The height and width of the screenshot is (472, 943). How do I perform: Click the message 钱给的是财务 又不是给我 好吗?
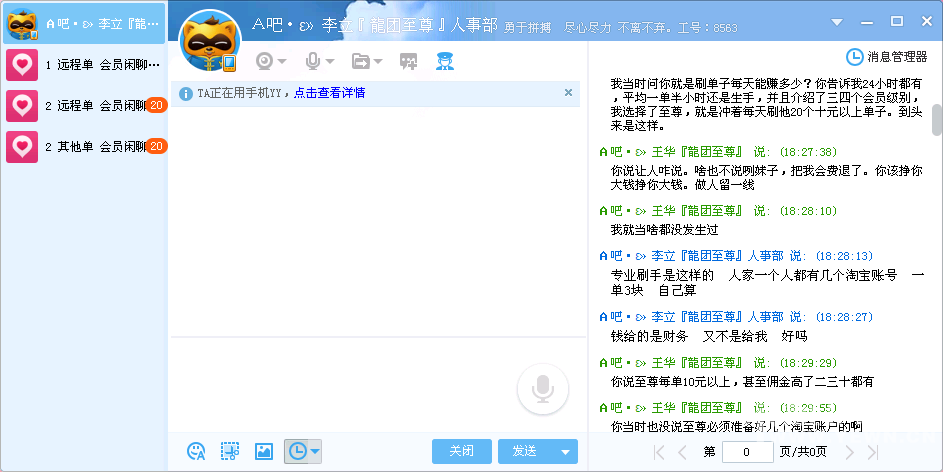(708, 337)
